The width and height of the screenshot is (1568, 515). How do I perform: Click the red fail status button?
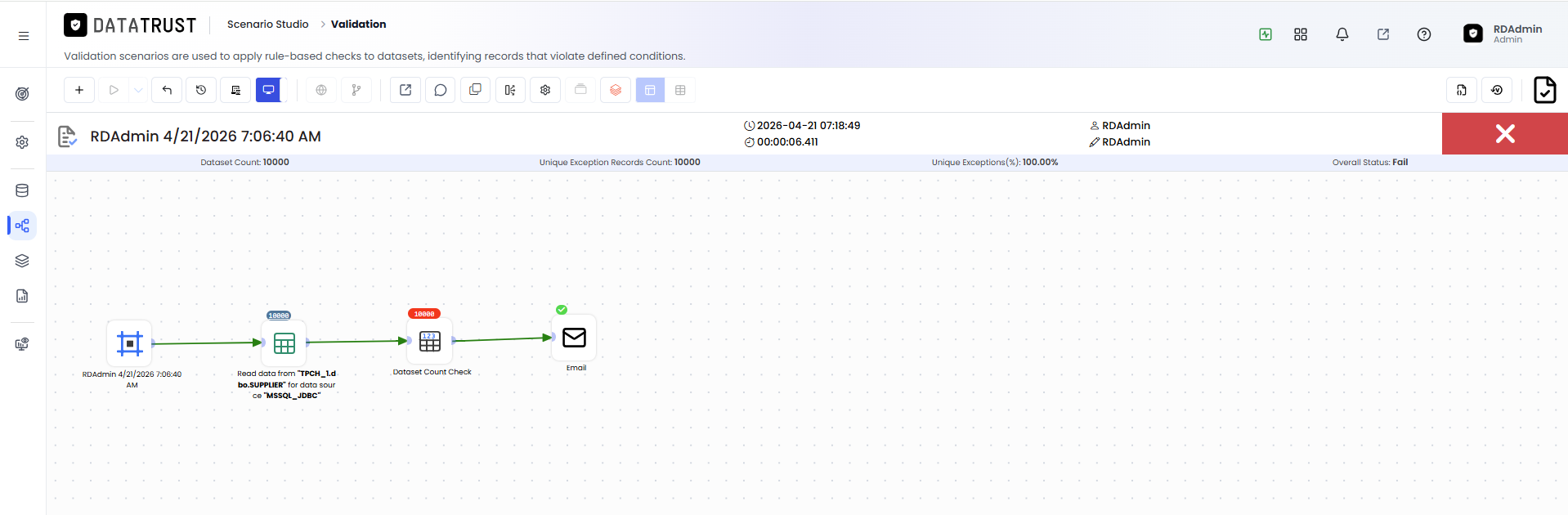[1504, 133]
